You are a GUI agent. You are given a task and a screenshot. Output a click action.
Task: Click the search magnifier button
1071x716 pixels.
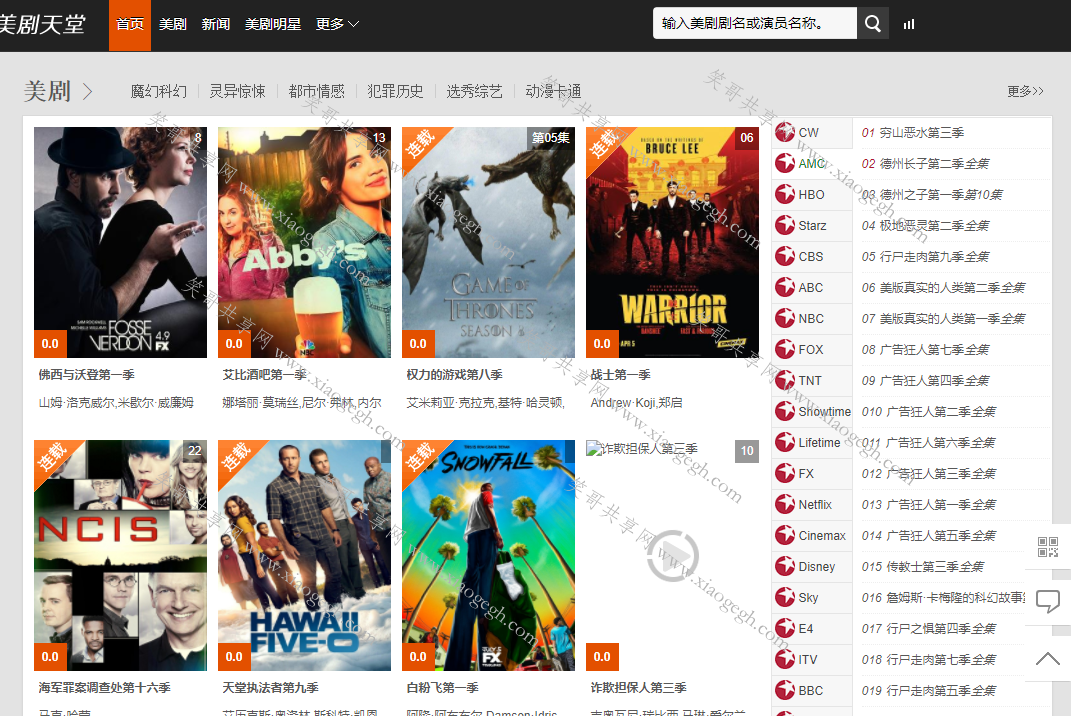click(x=872, y=23)
